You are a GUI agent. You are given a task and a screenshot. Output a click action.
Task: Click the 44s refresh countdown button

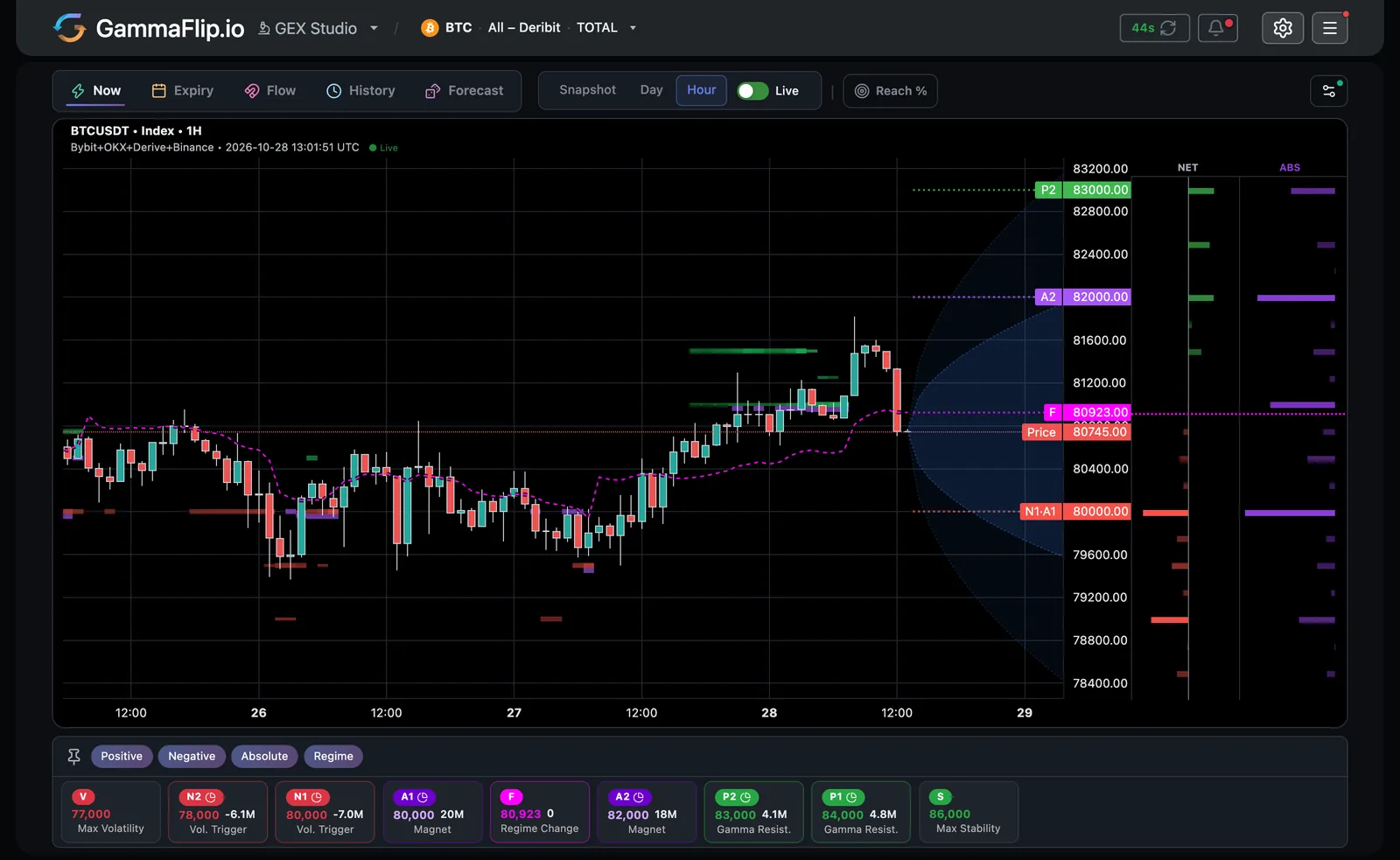pyautogui.click(x=1154, y=28)
